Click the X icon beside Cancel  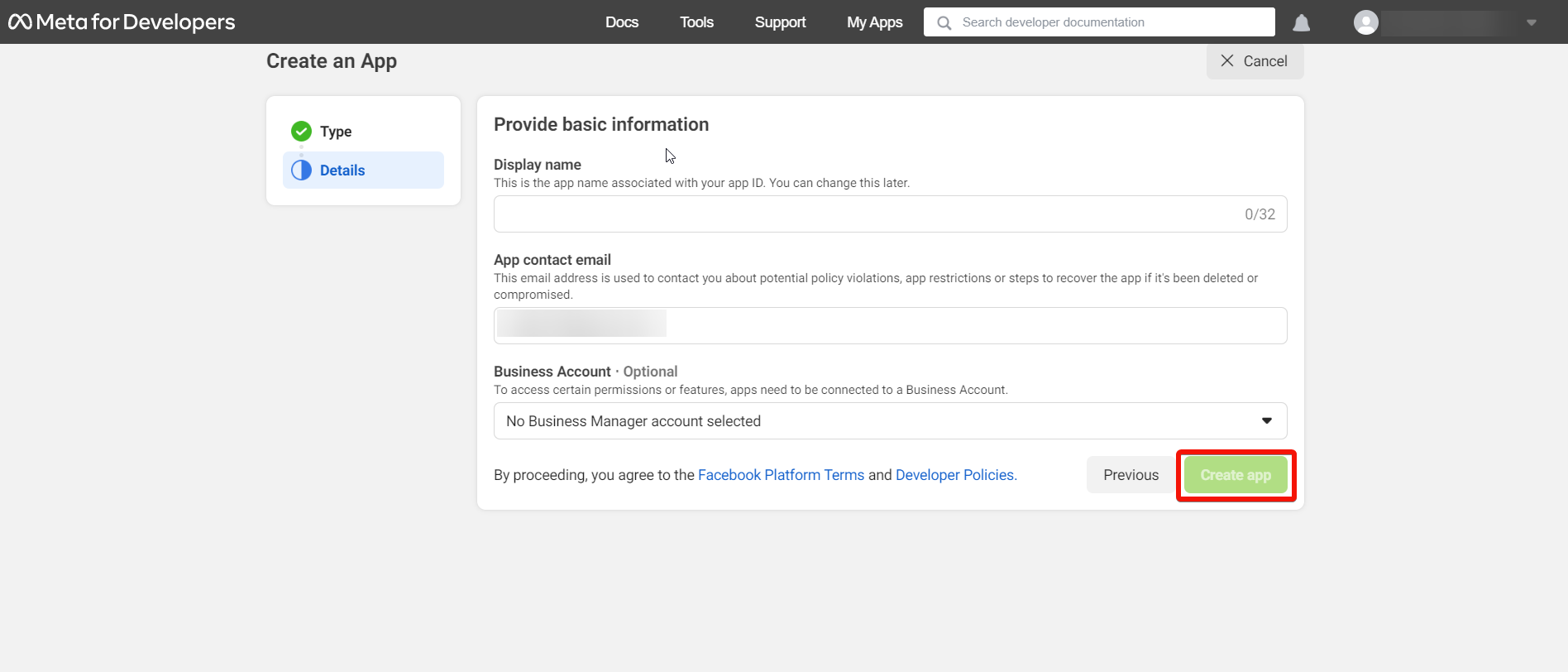tap(1227, 61)
